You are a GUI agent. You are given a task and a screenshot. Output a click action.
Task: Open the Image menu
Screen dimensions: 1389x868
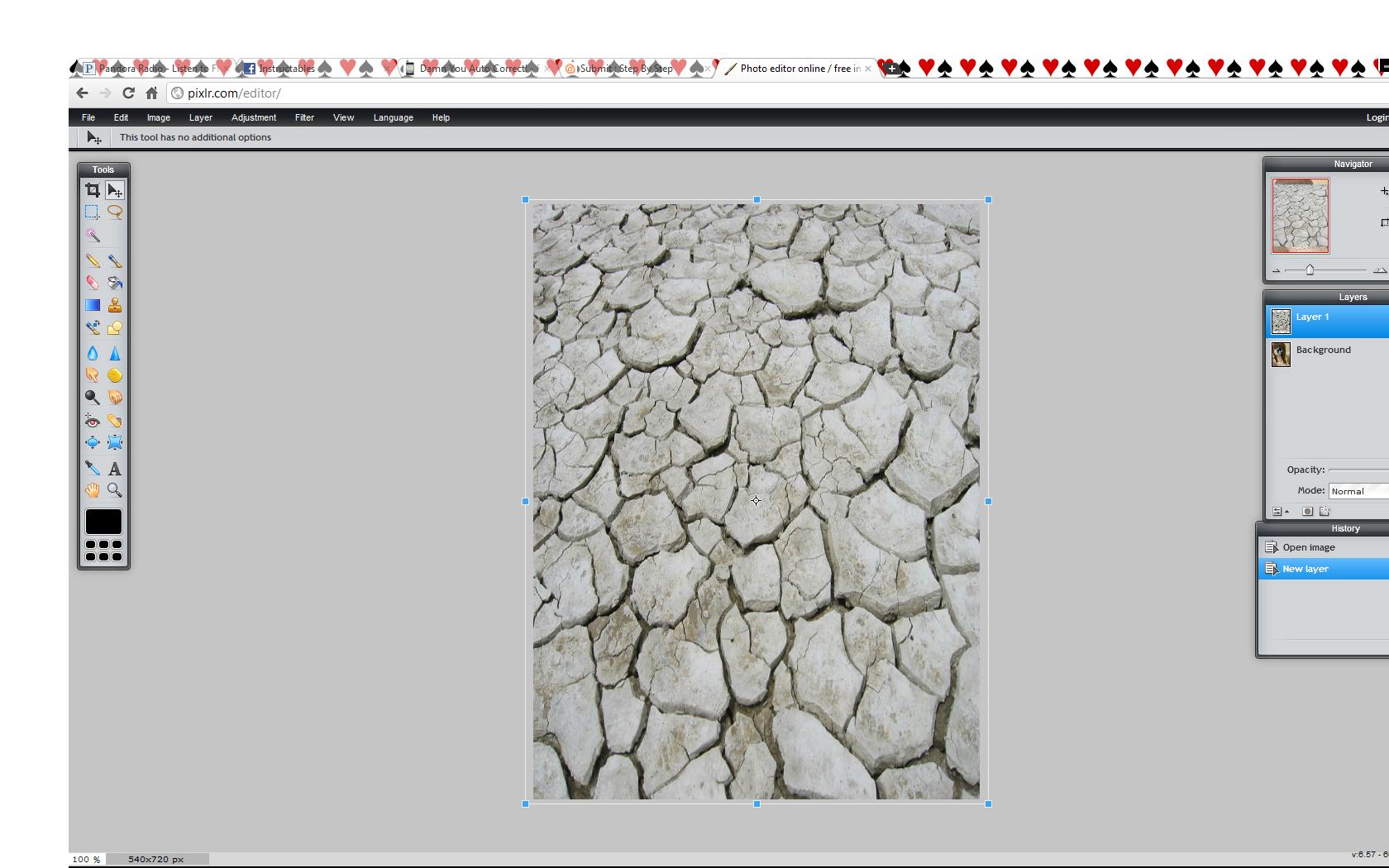tap(159, 117)
